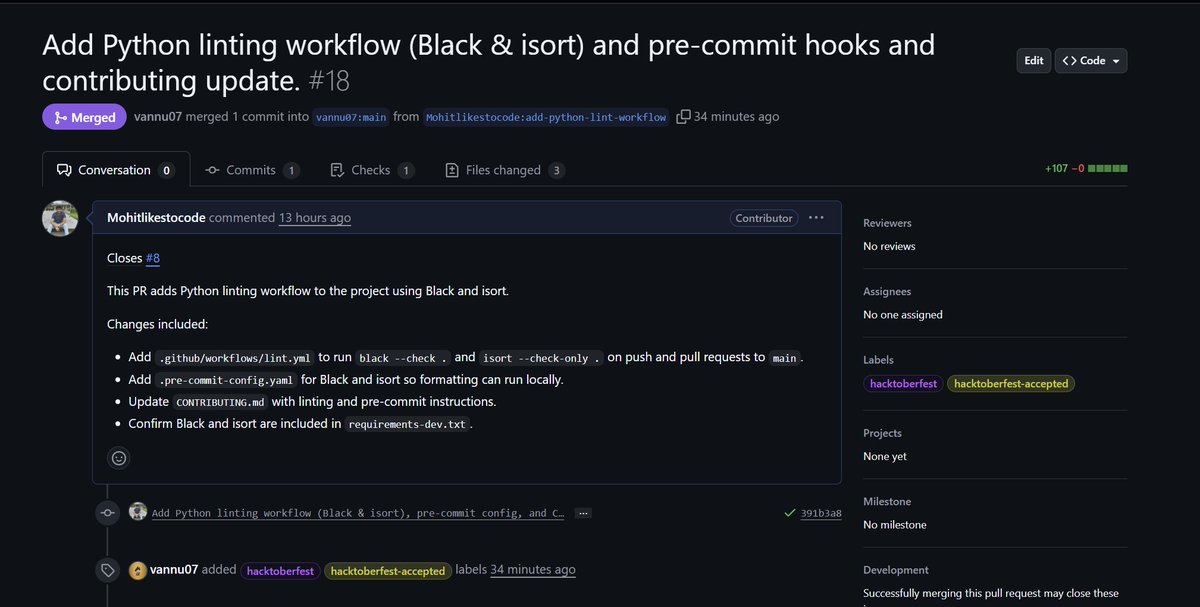This screenshot has width=1200, height=607.
Task: Click the green check status icon
Action: (x=790, y=513)
